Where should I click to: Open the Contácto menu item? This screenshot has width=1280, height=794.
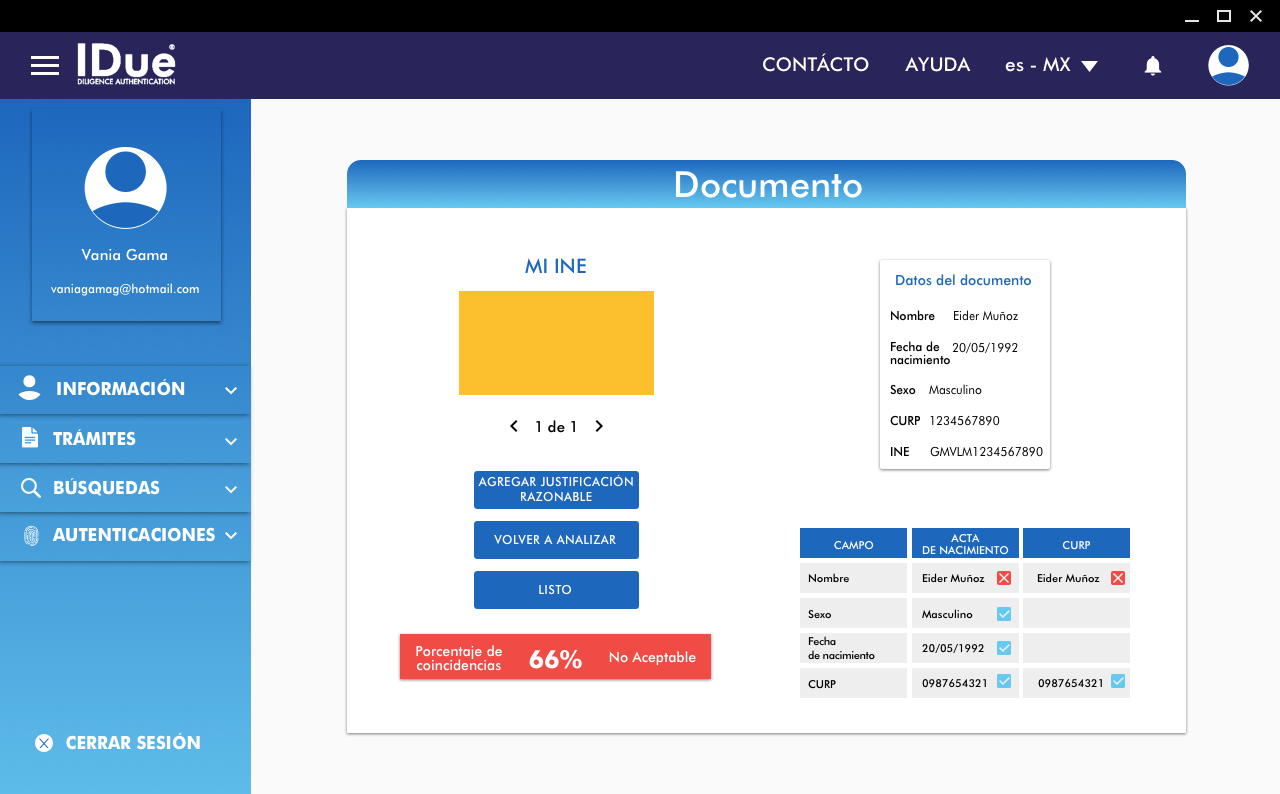pyautogui.click(x=815, y=65)
